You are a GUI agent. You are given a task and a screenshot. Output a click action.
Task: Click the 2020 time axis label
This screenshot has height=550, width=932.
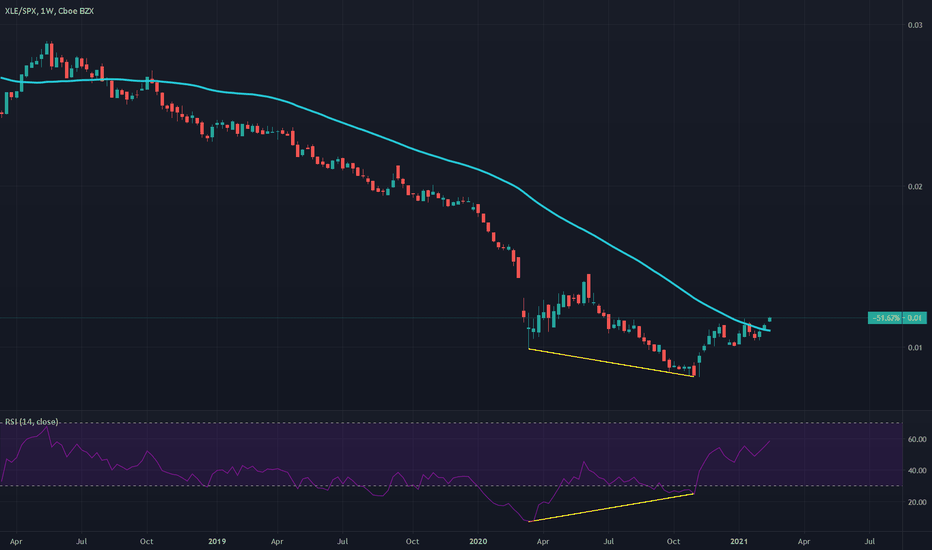(478, 541)
